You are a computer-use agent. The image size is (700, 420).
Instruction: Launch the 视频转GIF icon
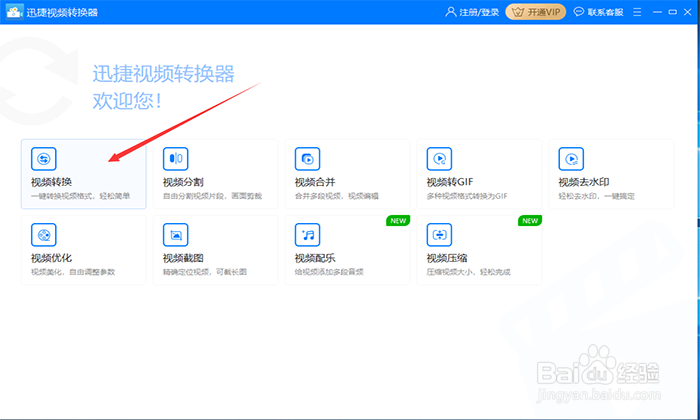[439, 159]
